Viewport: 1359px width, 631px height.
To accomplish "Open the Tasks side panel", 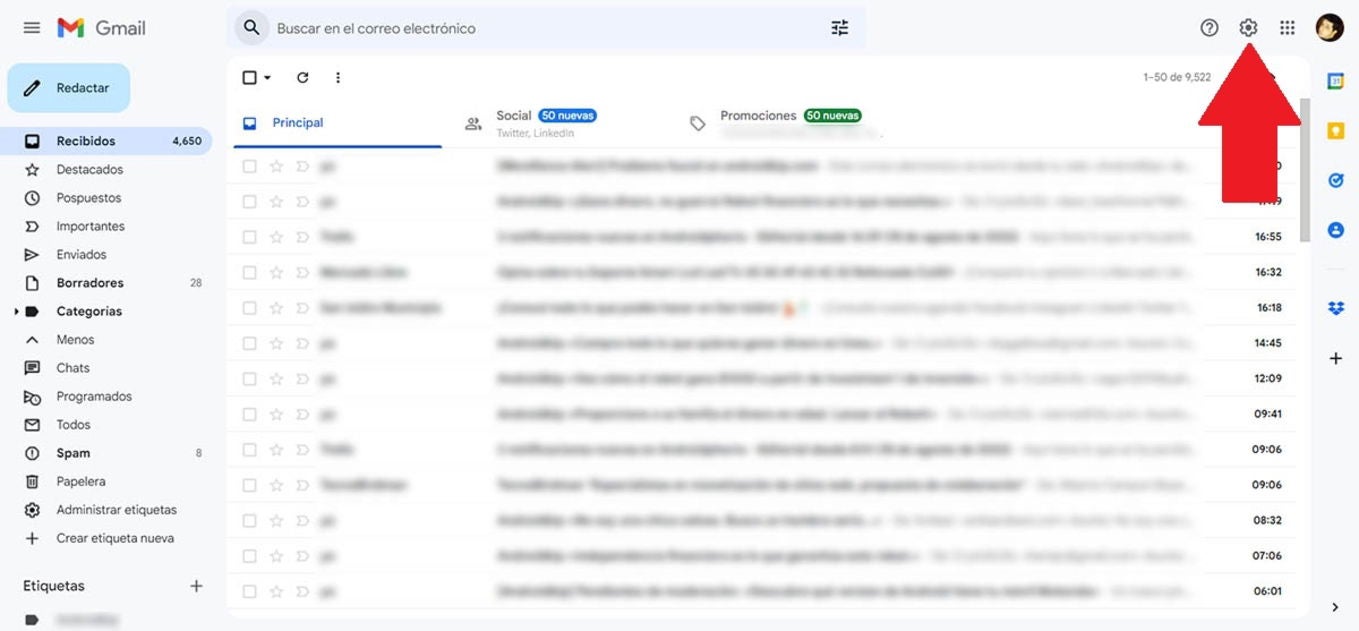I will pos(1336,180).
